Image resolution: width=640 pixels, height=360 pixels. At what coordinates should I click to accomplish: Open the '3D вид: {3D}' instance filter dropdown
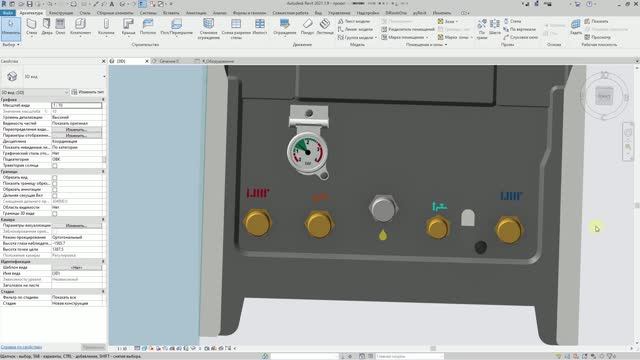(67, 93)
